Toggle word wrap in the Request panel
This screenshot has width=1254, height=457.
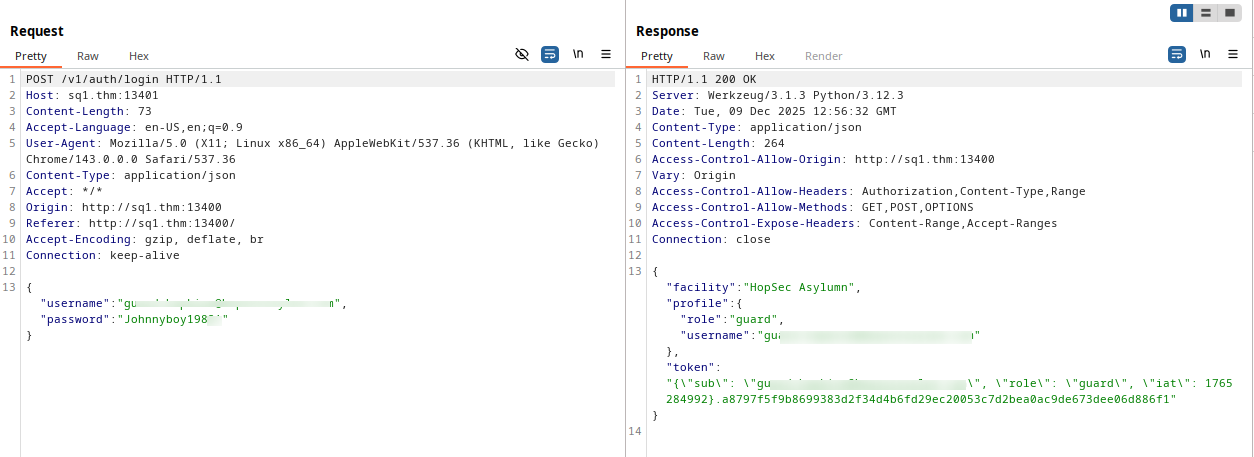[550, 55]
